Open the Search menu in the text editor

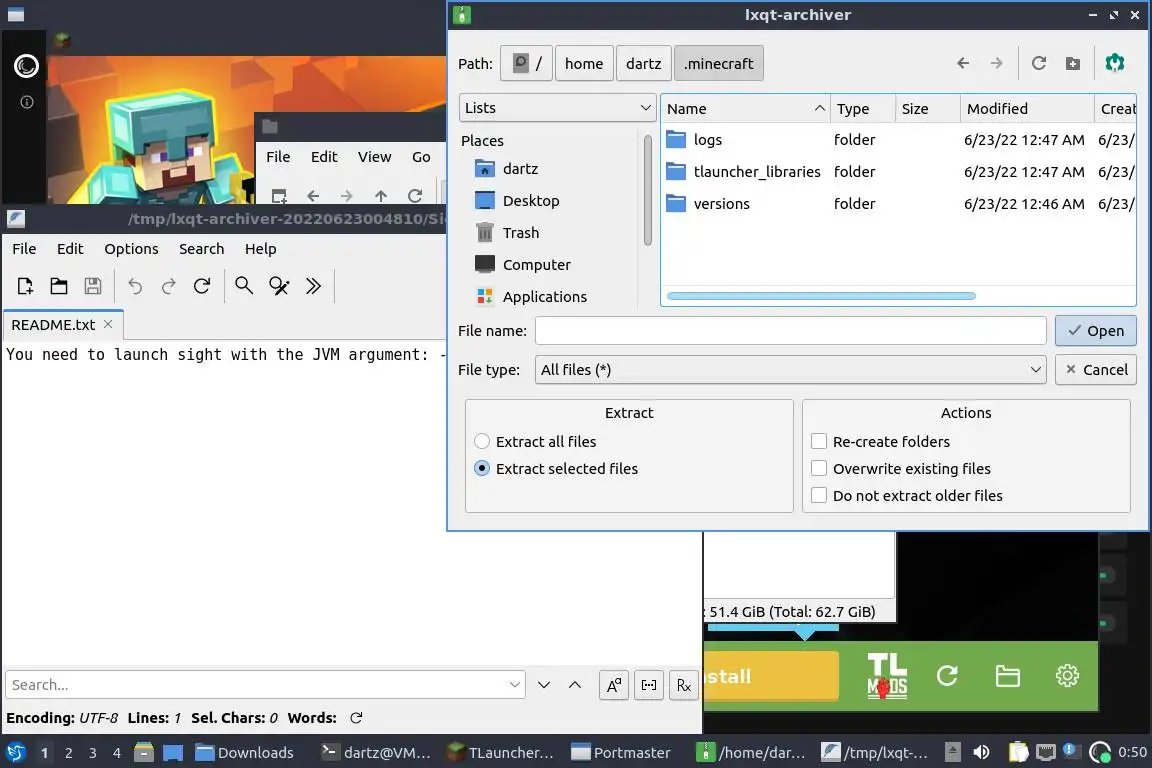click(x=201, y=249)
